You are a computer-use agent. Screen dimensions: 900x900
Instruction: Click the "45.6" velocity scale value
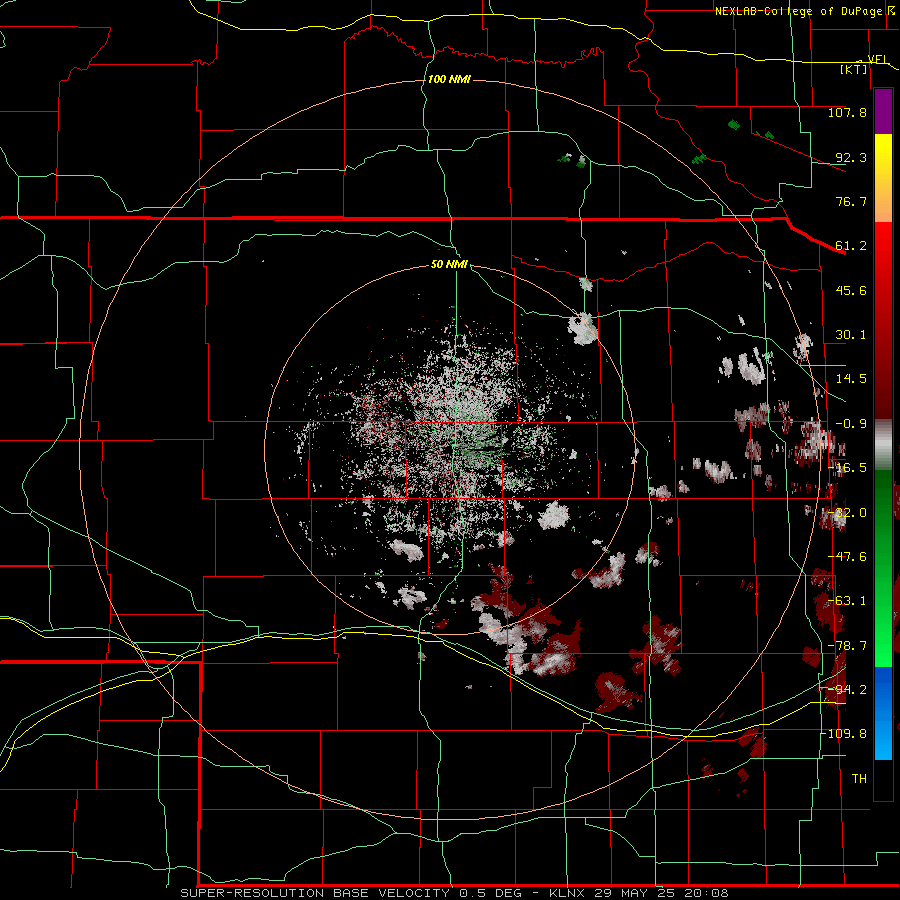851,290
